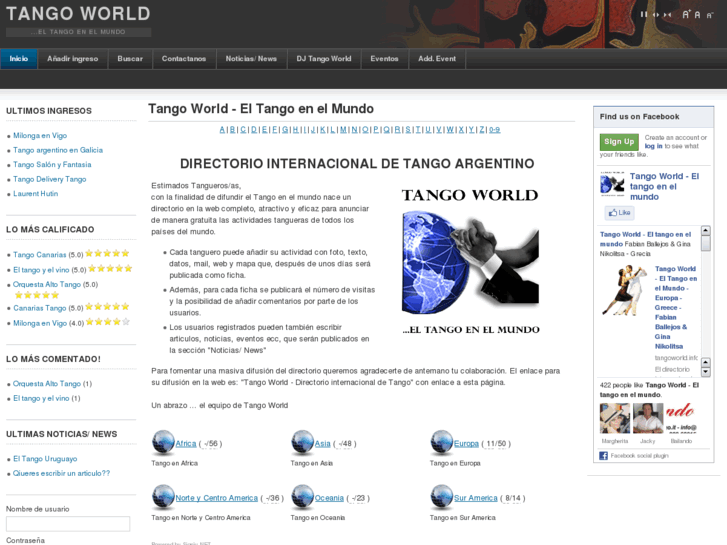The height and width of the screenshot is (545, 727).
Task: Click the globe icon next to Oceania
Action: pos(302,497)
